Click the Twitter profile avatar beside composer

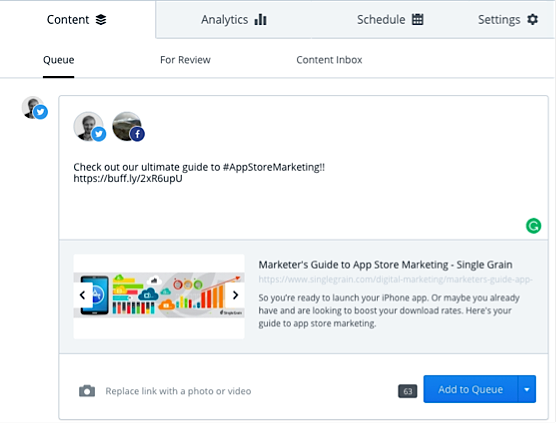tap(34, 108)
